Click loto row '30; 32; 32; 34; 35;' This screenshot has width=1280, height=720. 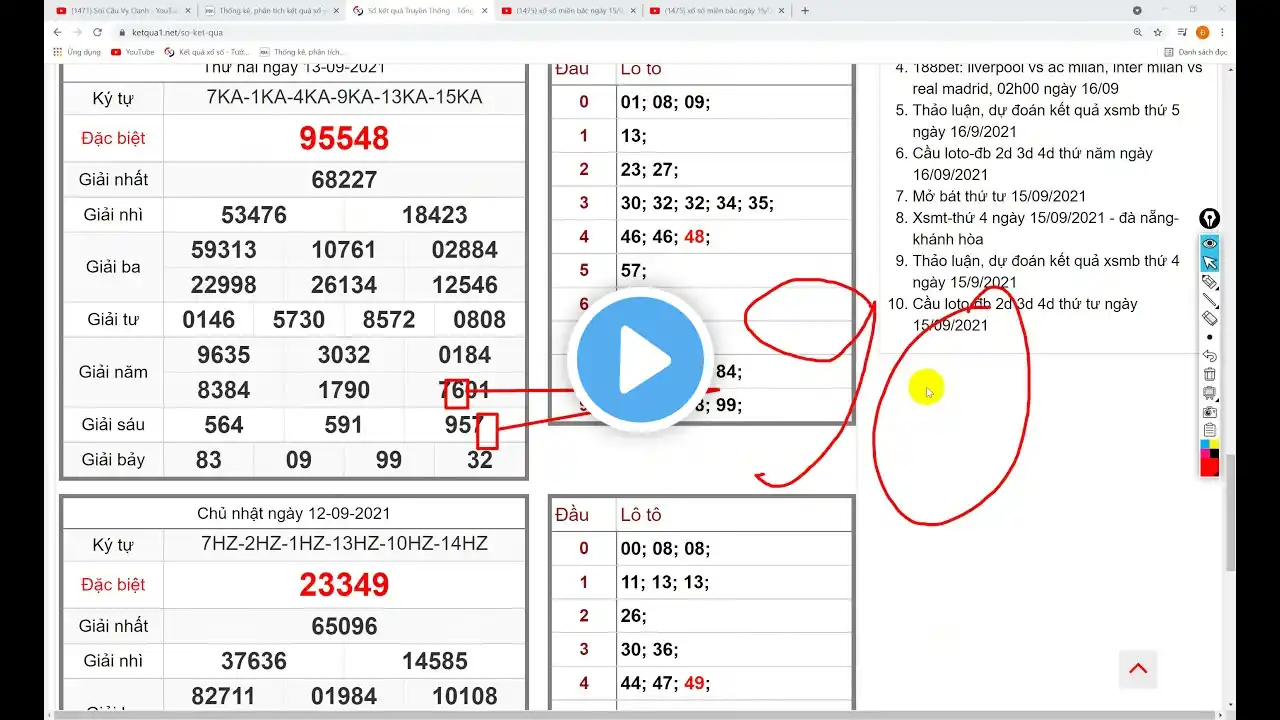[697, 204]
